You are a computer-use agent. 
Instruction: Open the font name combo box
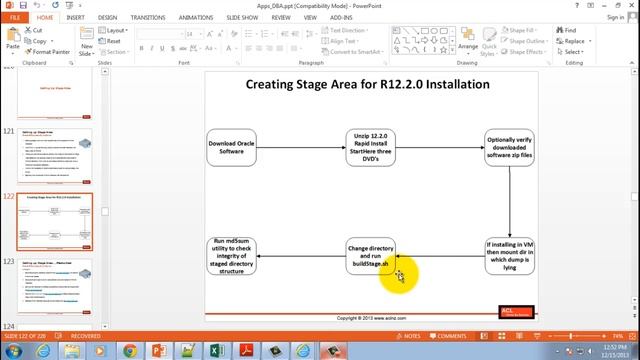(x=160, y=34)
